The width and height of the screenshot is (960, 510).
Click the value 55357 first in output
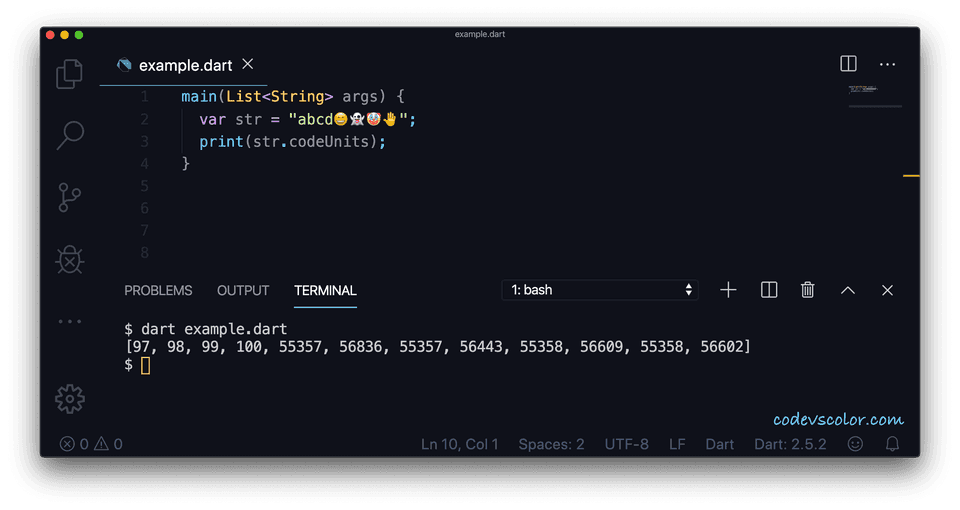tap(300, 347)
